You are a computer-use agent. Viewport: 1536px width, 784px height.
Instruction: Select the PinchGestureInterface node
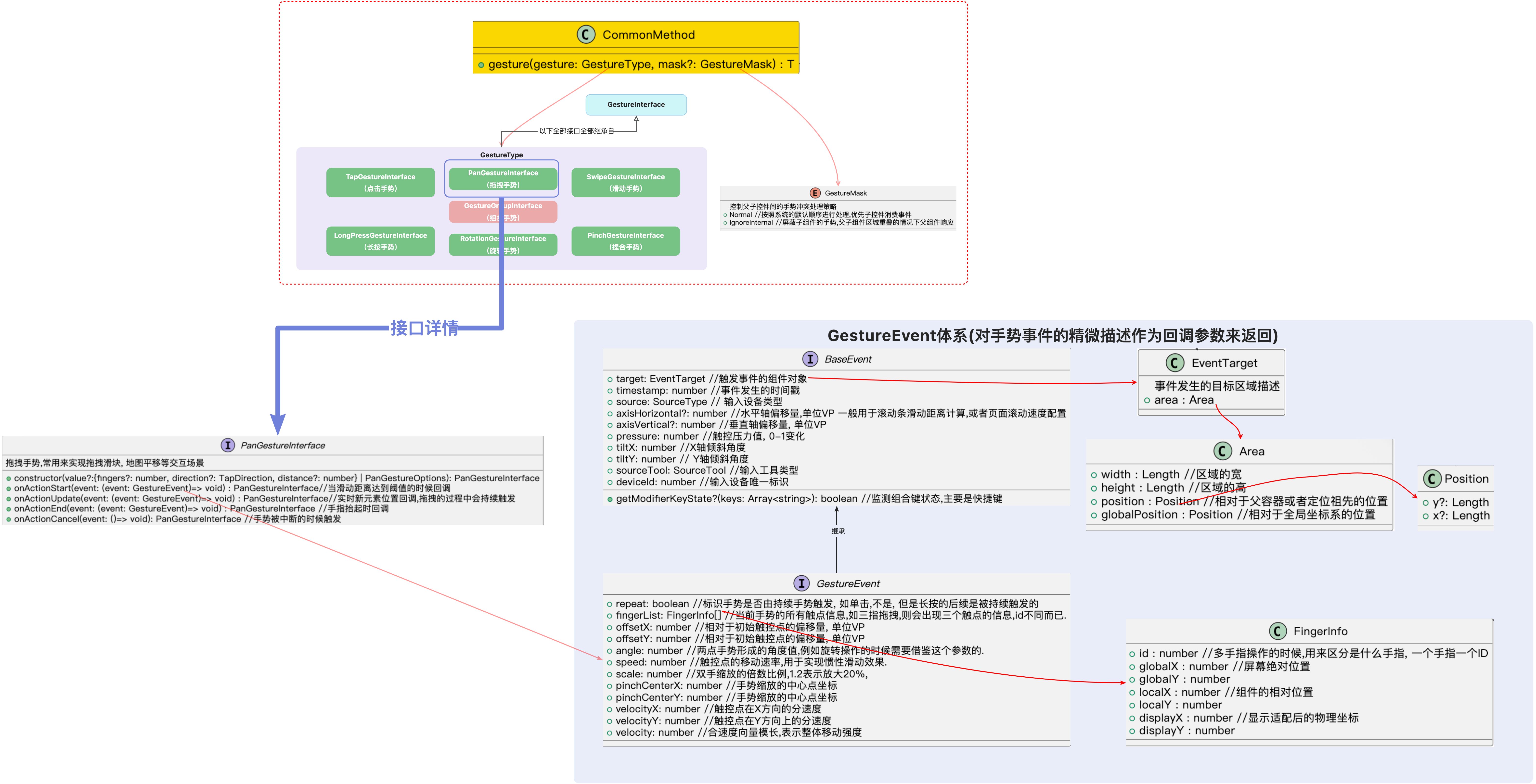coord(625,241)
